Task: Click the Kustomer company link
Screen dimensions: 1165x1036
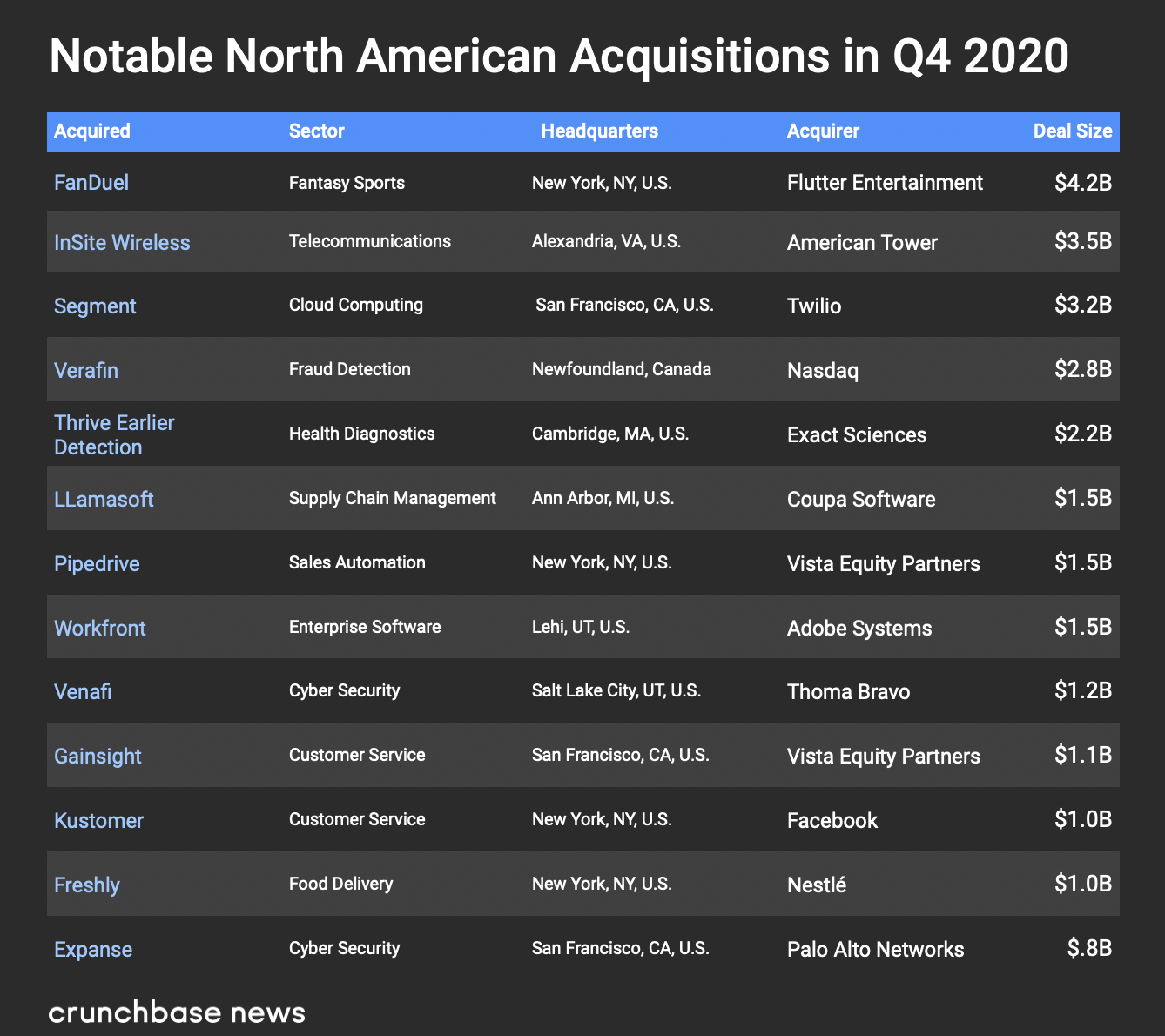Action: click(x=98, y=821)
